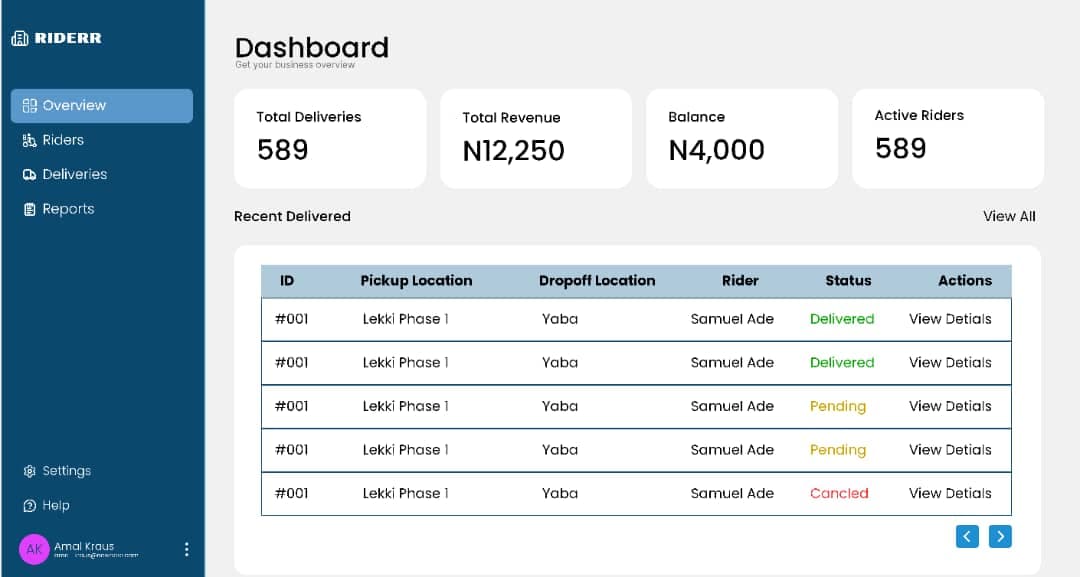Open the three-dot menu beside Amal Kraus
The image size is (1080, 577).
pyautogui.click(x=186, y=549)
